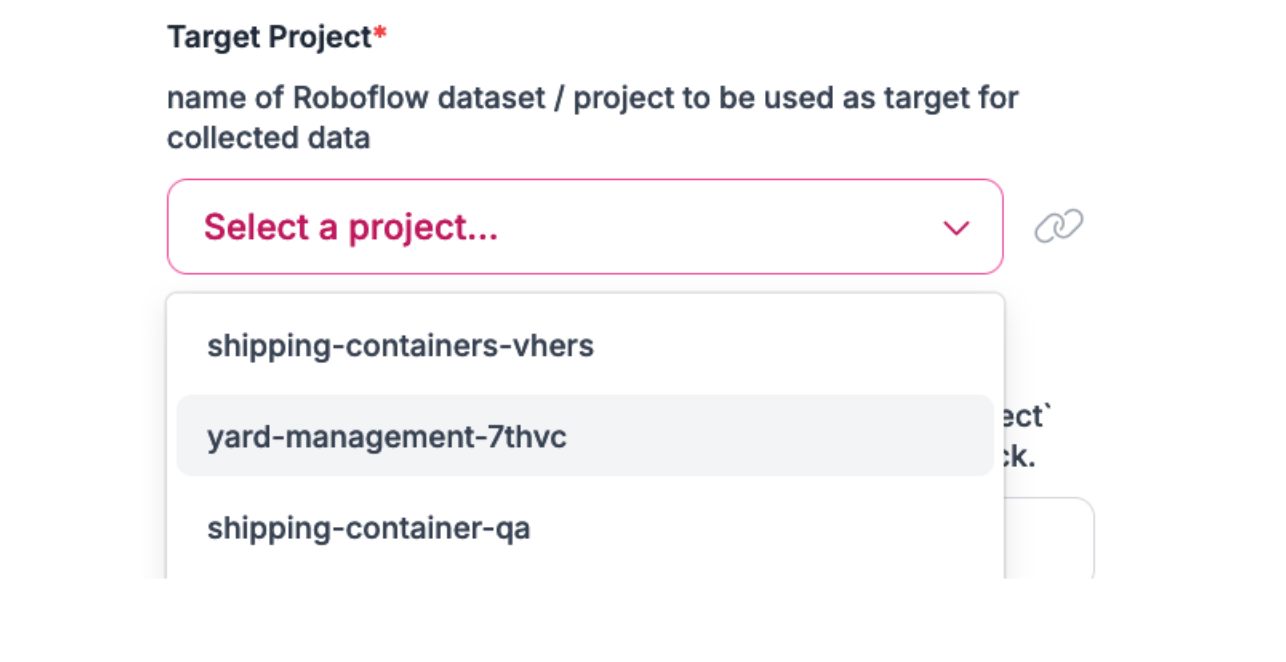Open the "Select a project..." dropdown
1286x662 pixels.
[x=584, y=227]
